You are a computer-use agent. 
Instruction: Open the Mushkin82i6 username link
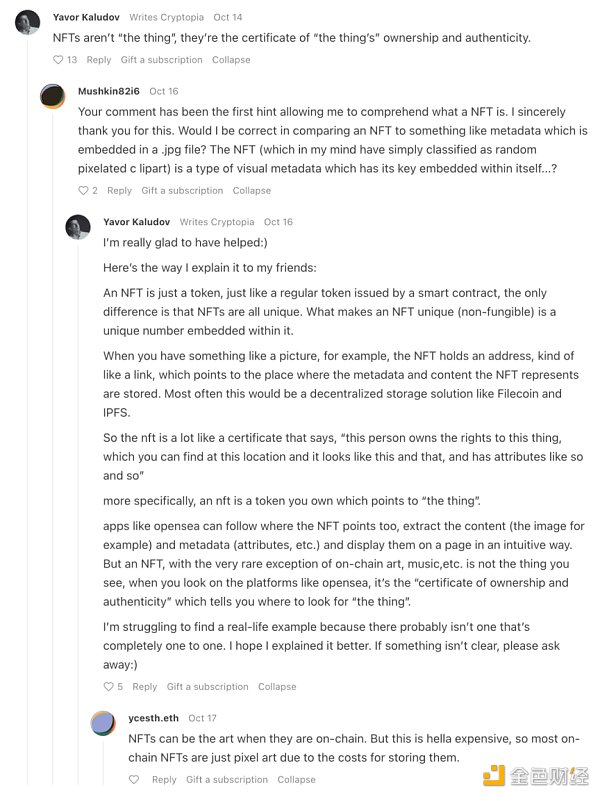click(x=109, y=91)
